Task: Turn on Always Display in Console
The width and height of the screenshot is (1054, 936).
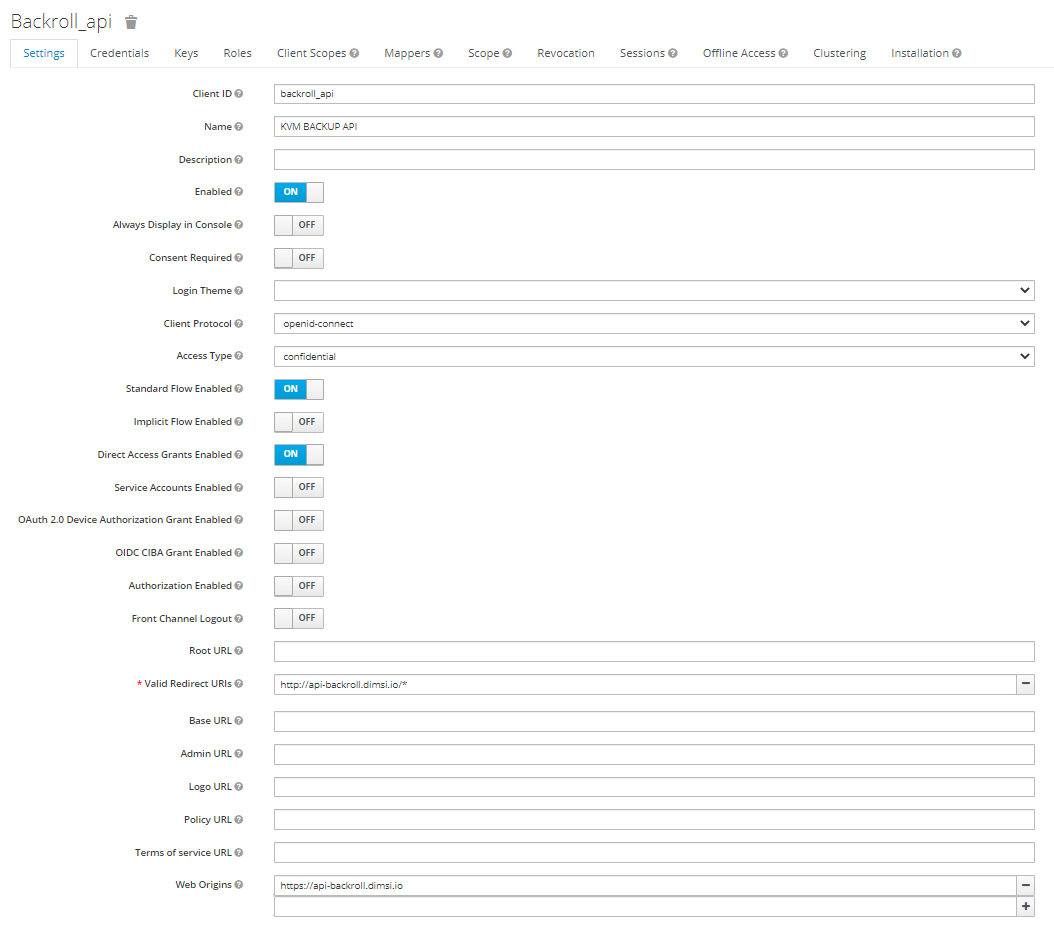Action: pyautogui.click(x=298, y=225)
